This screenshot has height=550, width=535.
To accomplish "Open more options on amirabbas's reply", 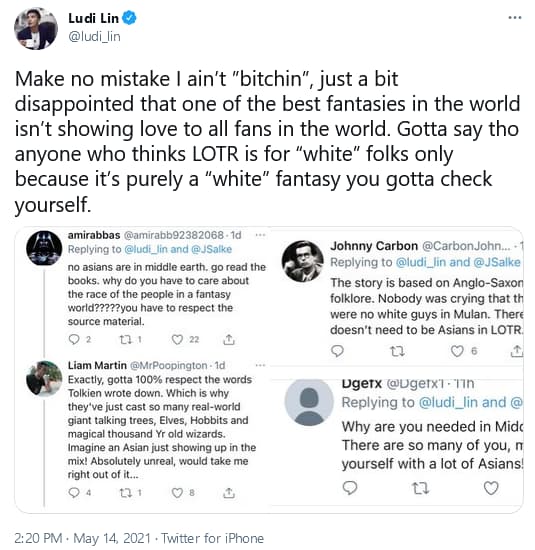I will [260, 235].
